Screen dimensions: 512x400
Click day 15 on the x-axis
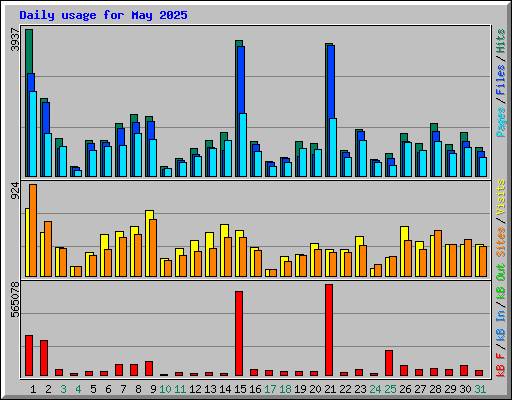pos(240,389)
